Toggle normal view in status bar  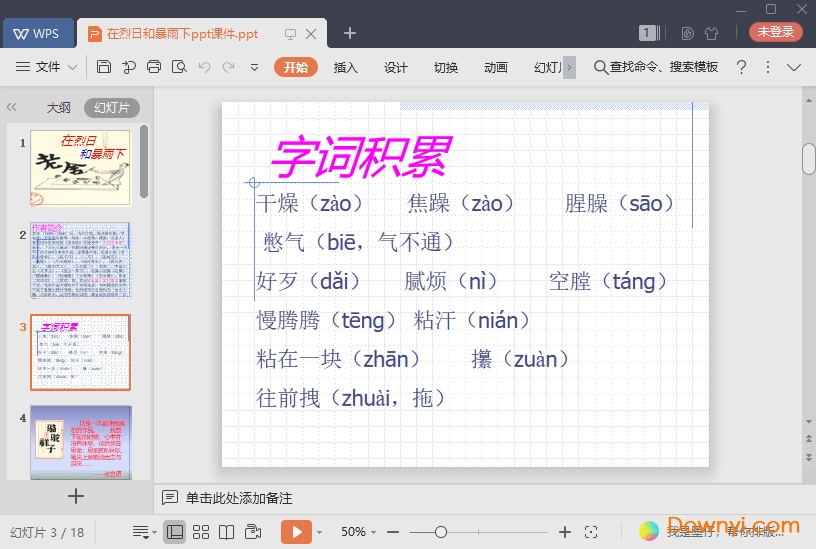[x=175, y=532]
